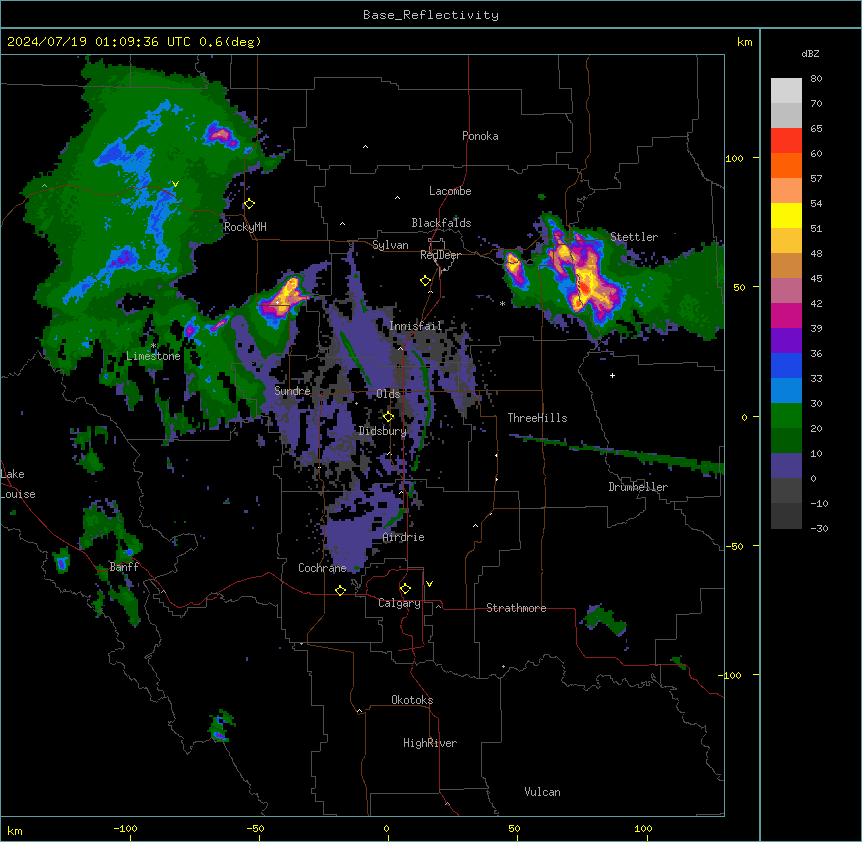Select the red 65 dBZ legend swatch
862x842 pixels.
tap(786, 141)
